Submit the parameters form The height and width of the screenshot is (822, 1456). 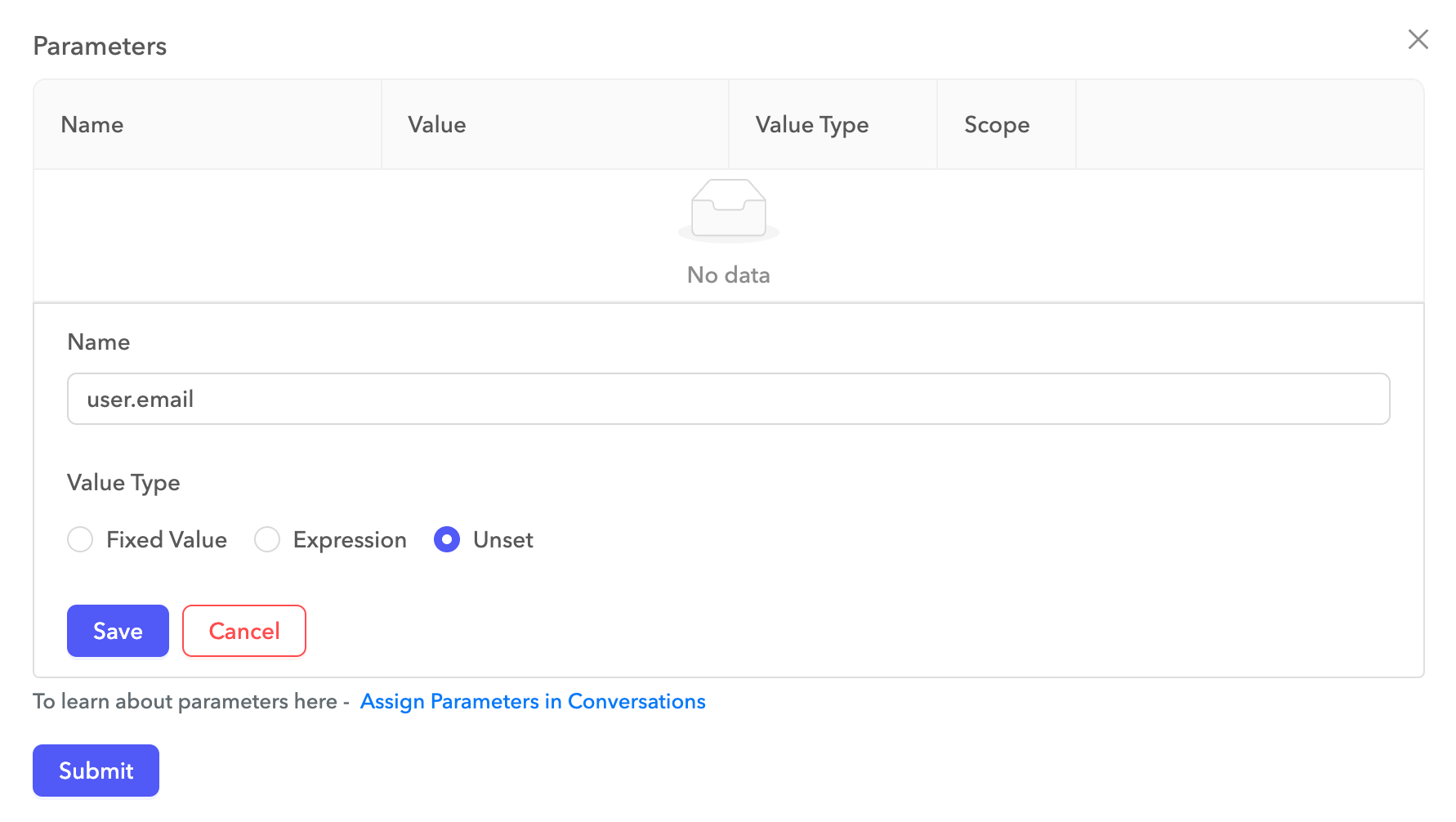point(96,771)
